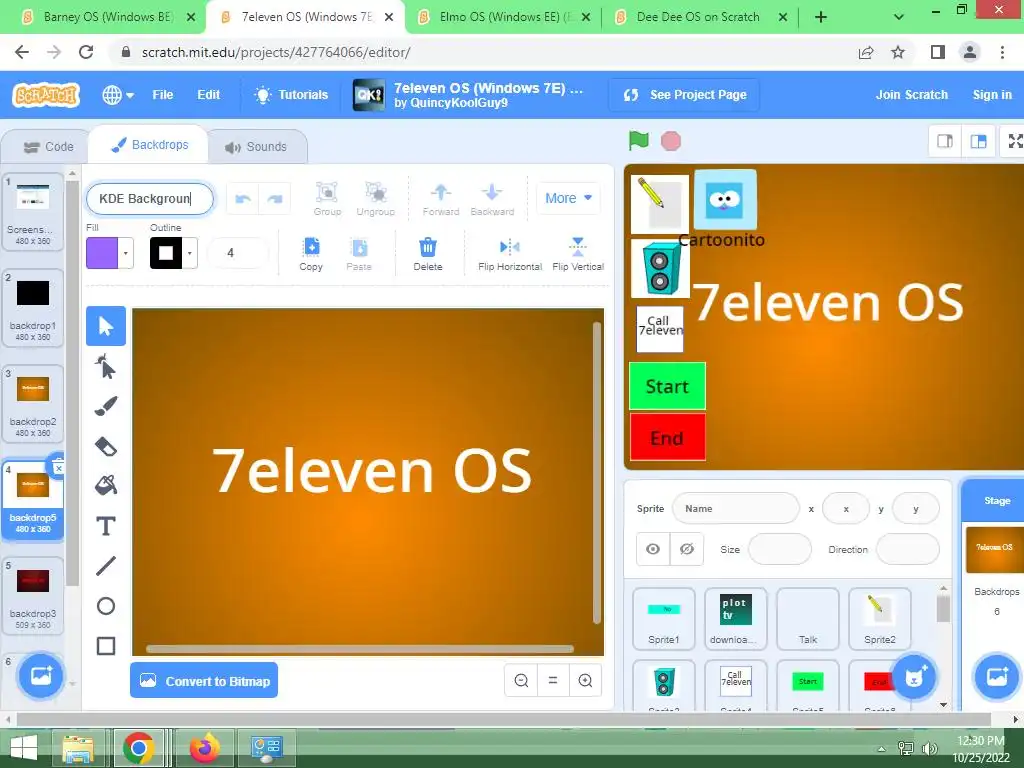
Task: Switch to Dee Dee OS browser tab
Action: pos(699,17)
